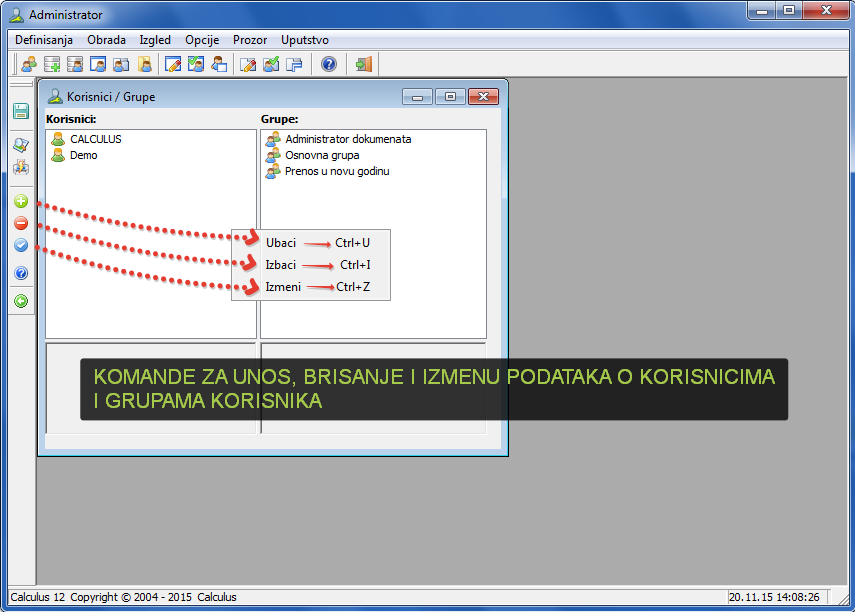Select the Administrator dokumenata group
855x612 pixels.
pyautogui.click(x=347, y=139)
